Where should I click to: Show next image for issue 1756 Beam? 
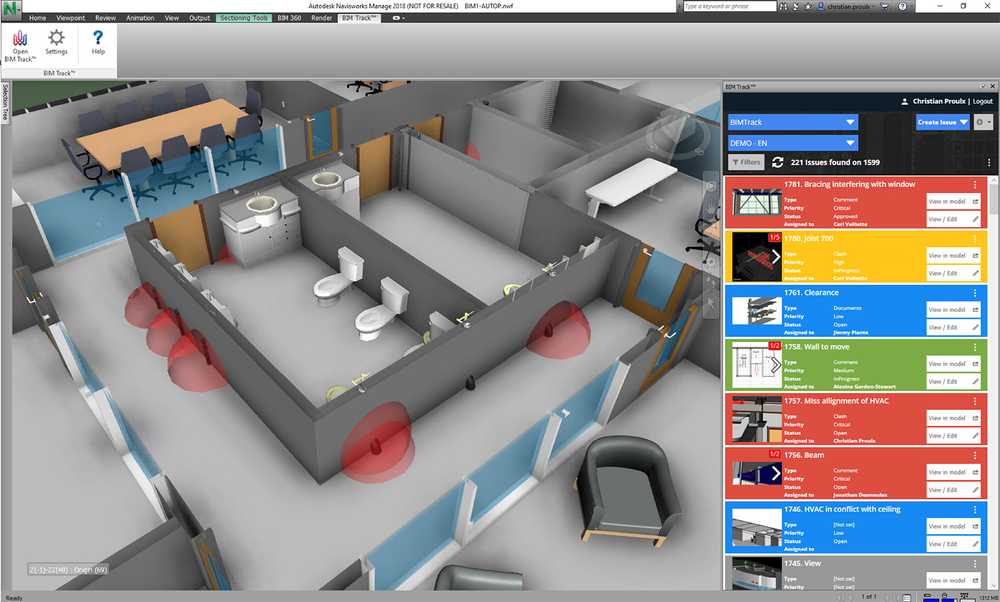776,473
